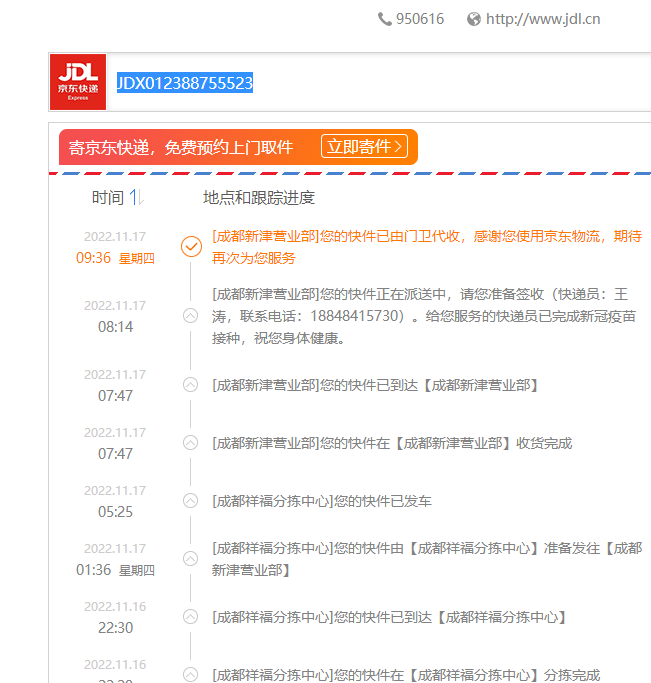The image size is (651, 683).
Task: Click the JDL Express logo
Action: coord(78,82)
